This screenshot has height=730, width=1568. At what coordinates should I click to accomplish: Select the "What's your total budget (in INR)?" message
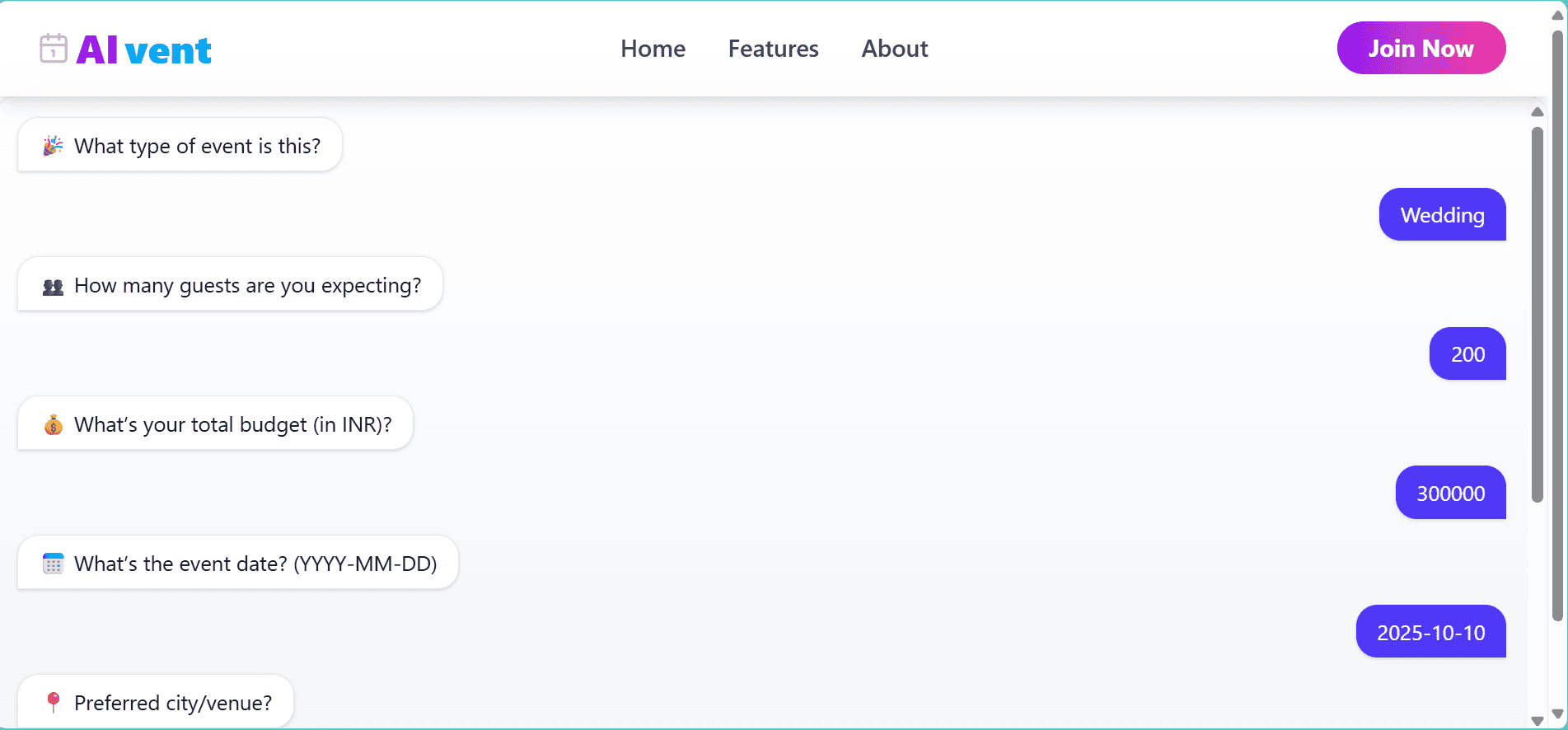[x=215, y=423]
